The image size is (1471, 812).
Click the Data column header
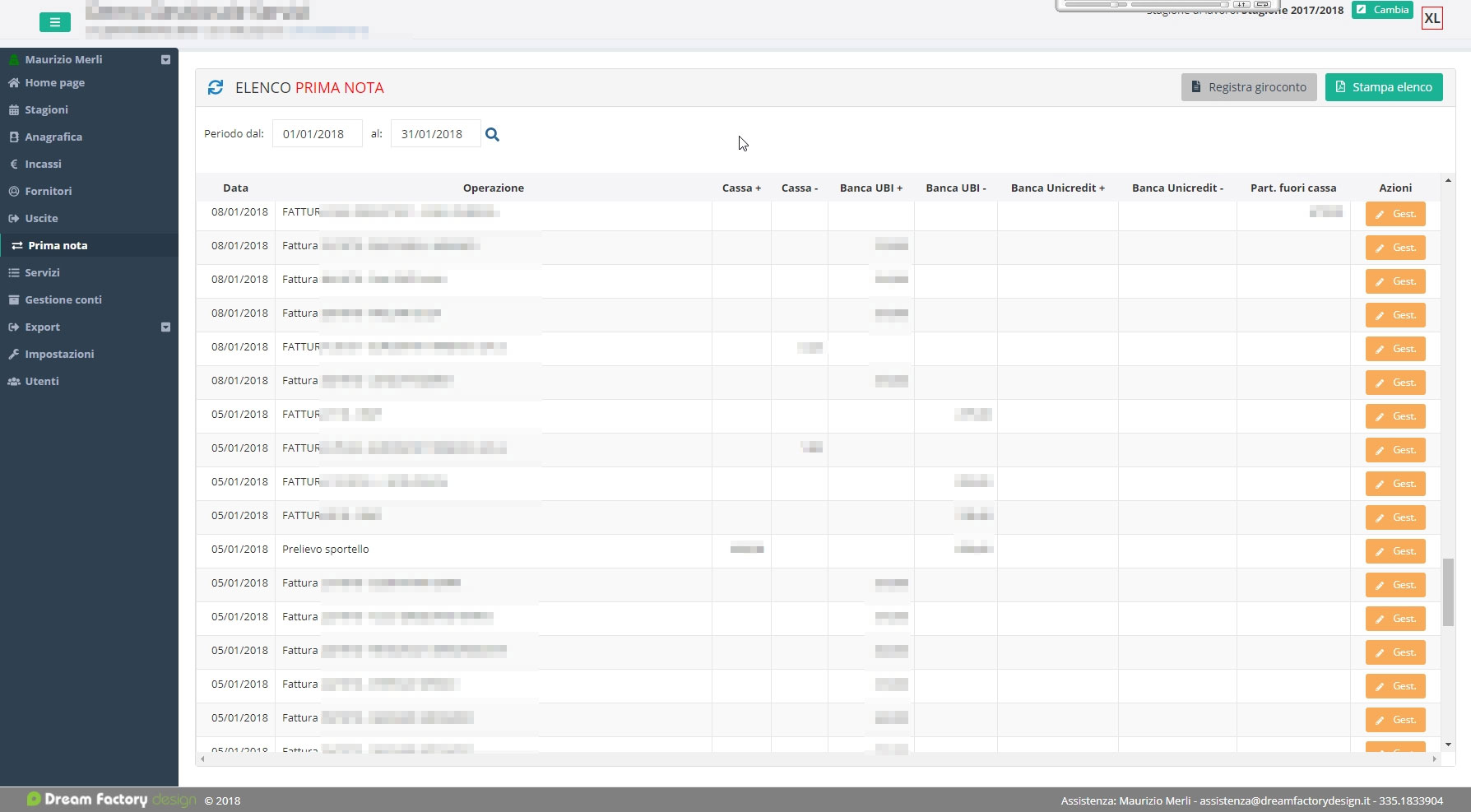(x=235, y=188)
